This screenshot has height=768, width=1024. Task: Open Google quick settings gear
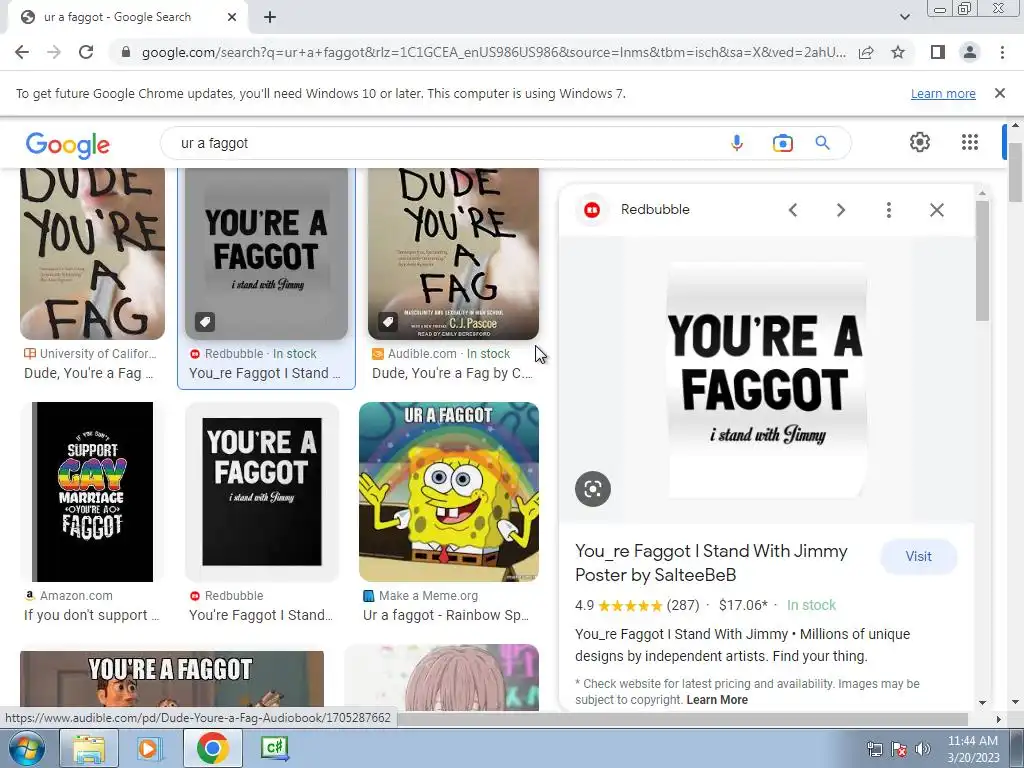point(920,142)
